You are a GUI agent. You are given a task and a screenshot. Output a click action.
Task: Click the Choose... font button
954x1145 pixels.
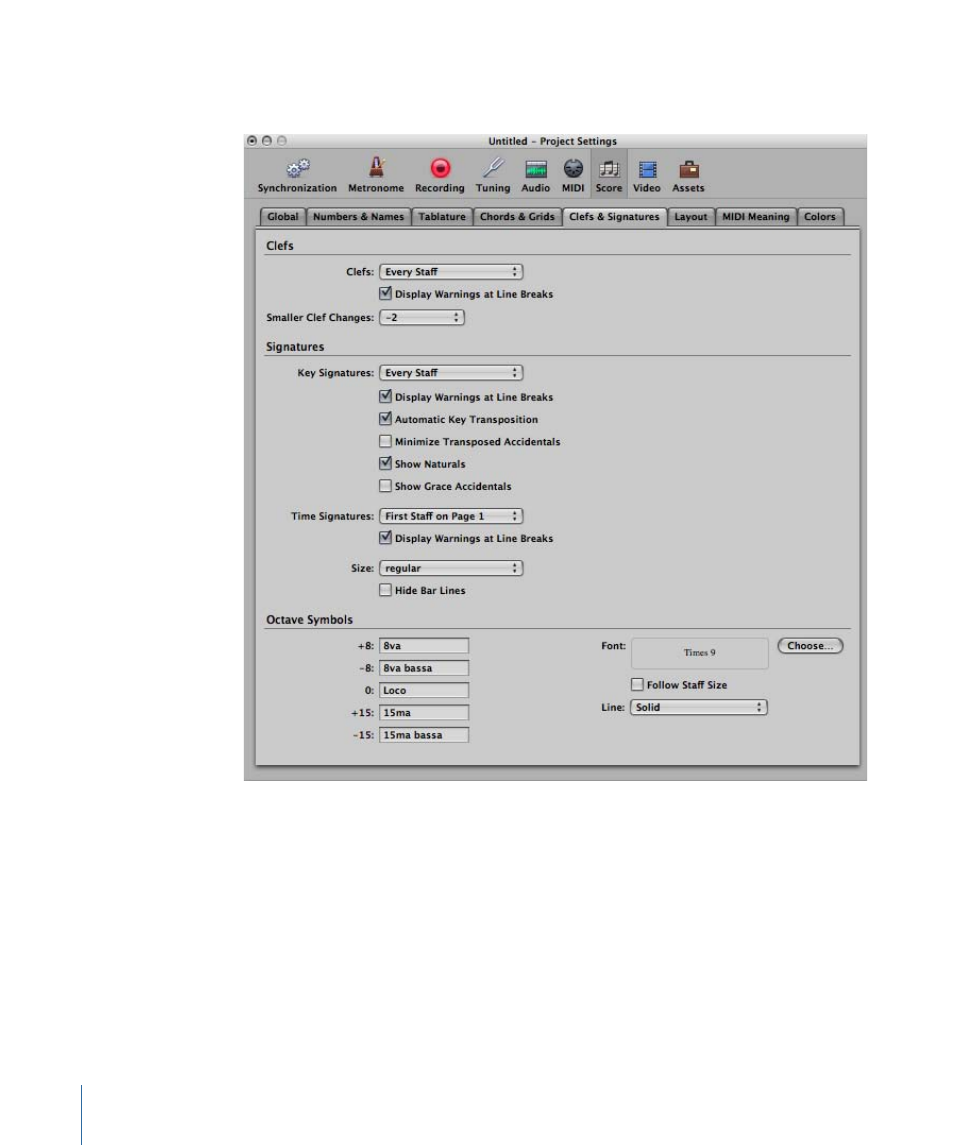point(810,646)
